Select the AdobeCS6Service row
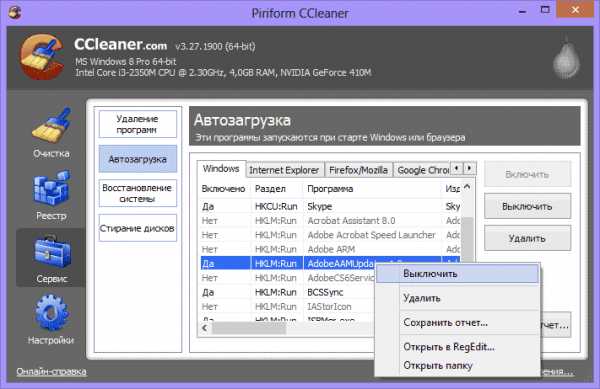600x389 pixels. pos(288,278)
